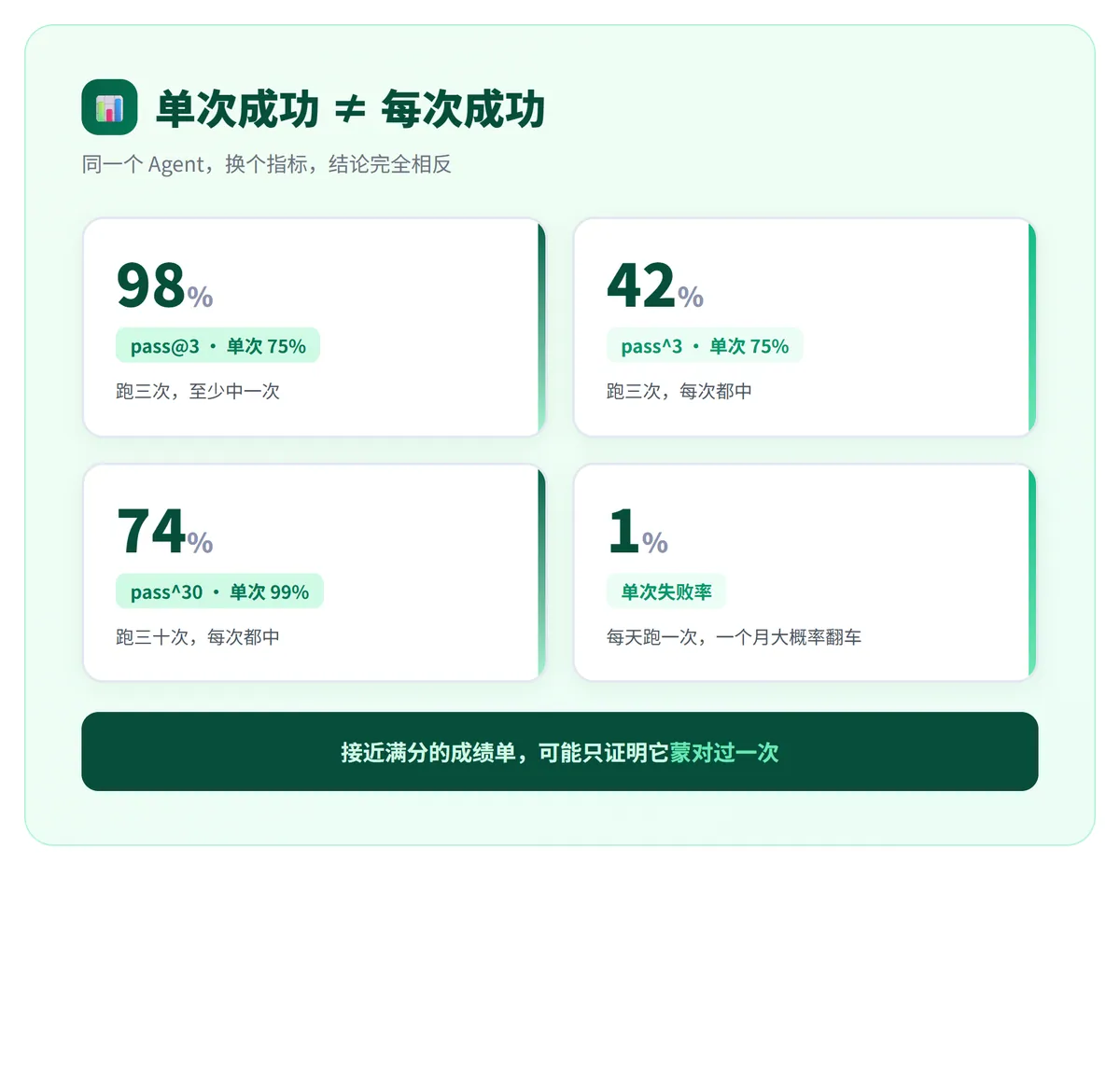Image resolution: width=1120 pixels, height=1071 pixels.
Task: Click the text 跑三十次，每次都中
Action: point(198,637)
